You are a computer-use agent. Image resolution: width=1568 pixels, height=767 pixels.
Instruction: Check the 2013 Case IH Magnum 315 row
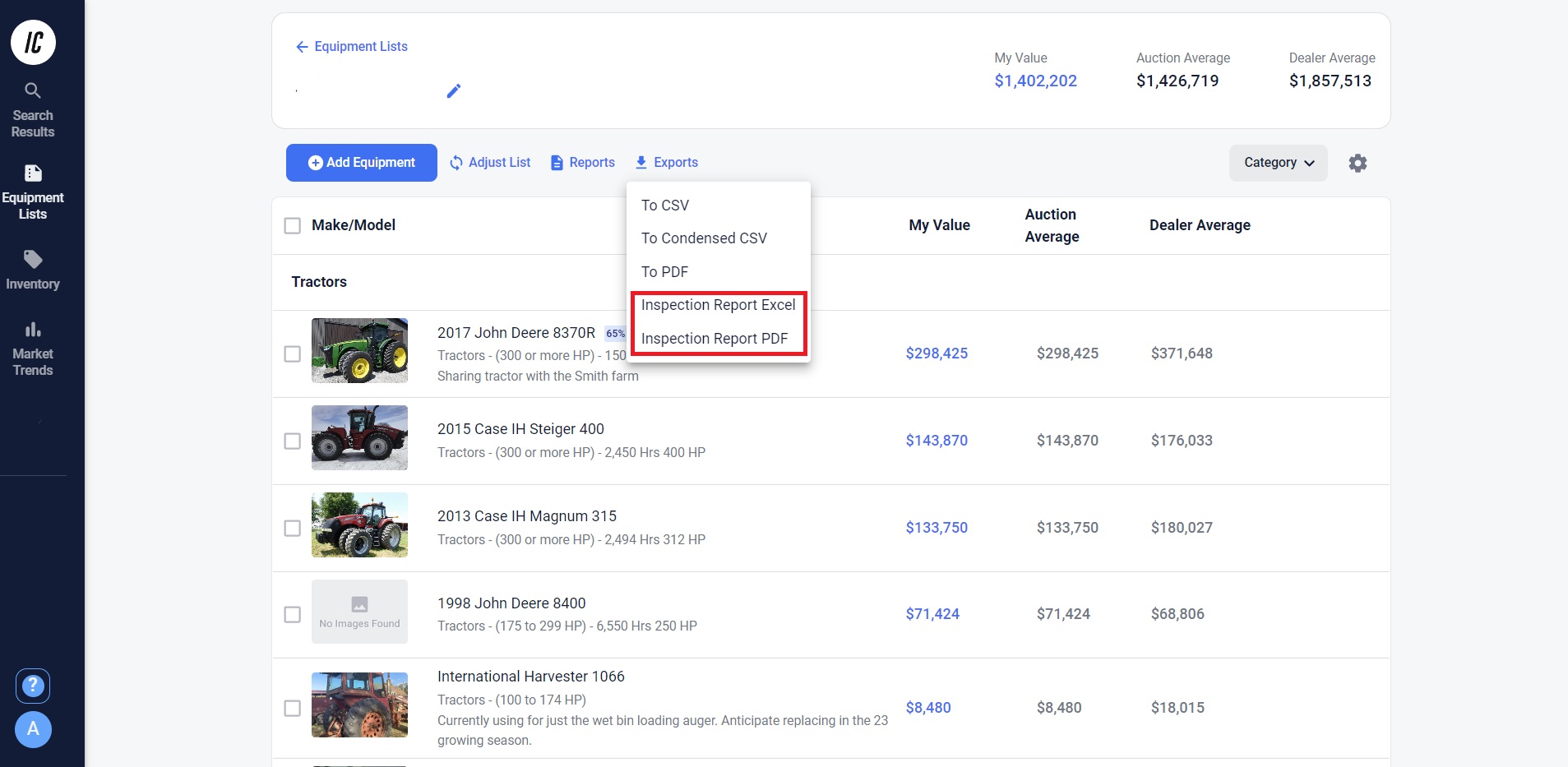(292, 528)
